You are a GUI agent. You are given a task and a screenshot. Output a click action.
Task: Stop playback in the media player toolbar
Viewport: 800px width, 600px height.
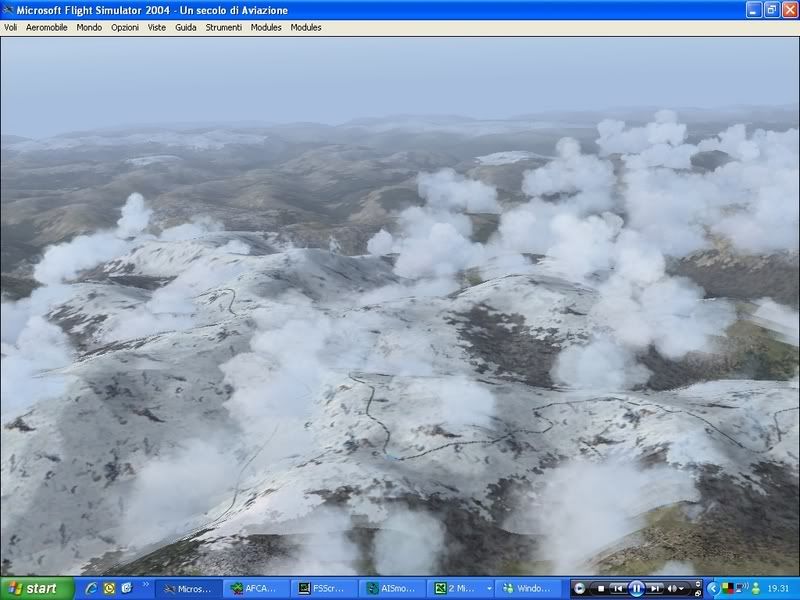click(x=601, y=589)
